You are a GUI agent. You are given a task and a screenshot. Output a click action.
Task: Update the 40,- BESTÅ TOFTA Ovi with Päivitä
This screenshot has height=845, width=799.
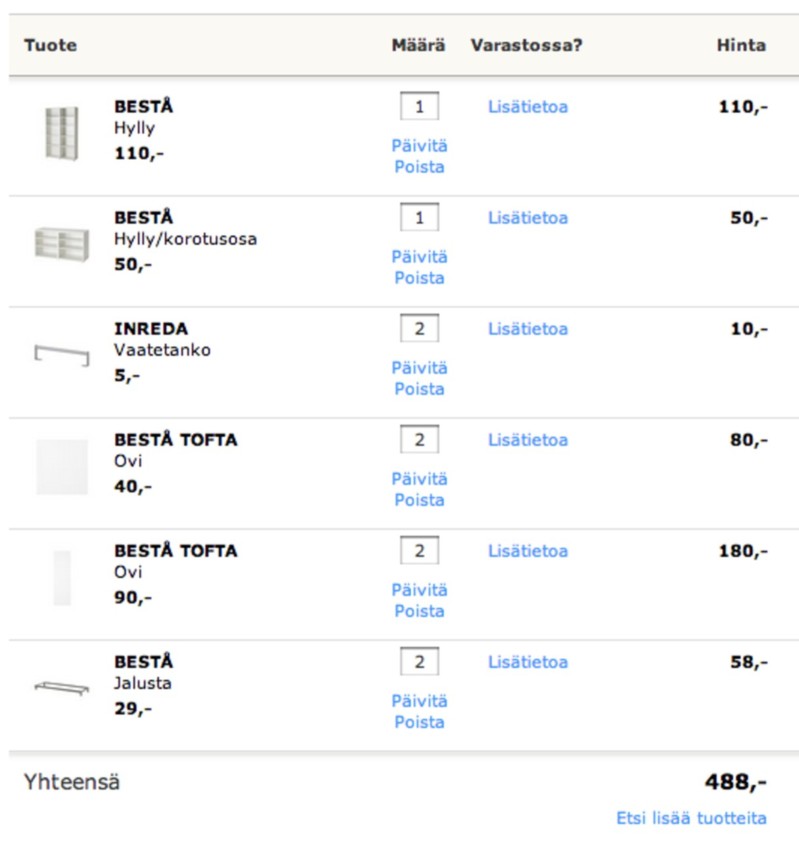[x=419, y=479]
